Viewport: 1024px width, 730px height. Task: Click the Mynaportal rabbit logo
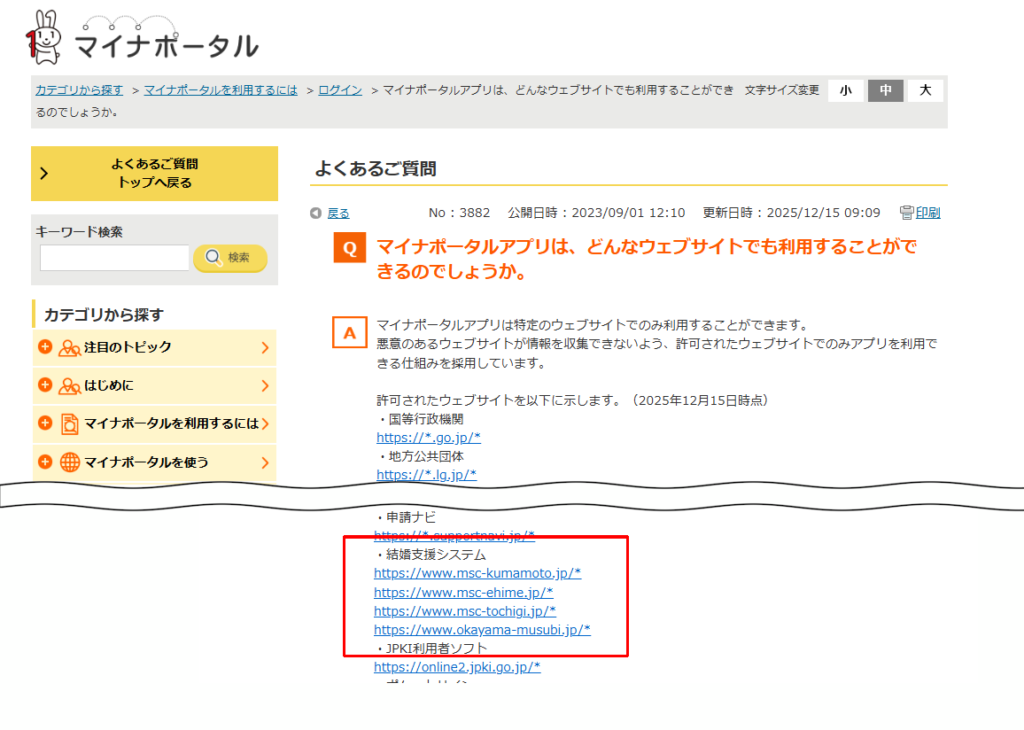coord(45,37)
